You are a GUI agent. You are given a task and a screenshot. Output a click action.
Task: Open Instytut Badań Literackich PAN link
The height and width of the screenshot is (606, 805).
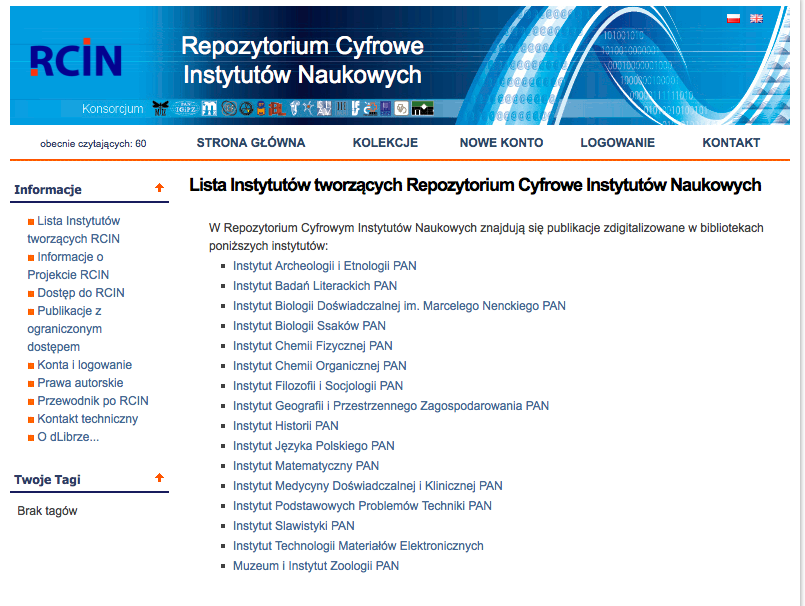315,286
